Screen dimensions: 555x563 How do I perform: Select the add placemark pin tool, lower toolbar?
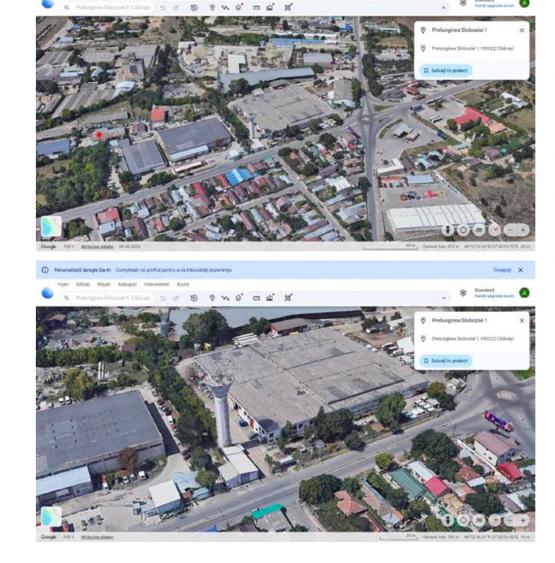pos(212,298)
